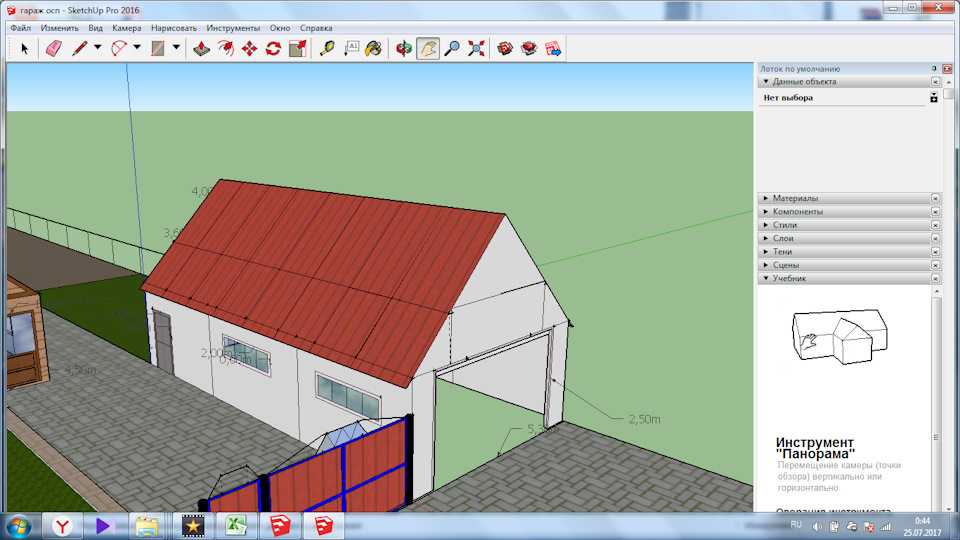Expand the Сцены panel

pos(766,265)
